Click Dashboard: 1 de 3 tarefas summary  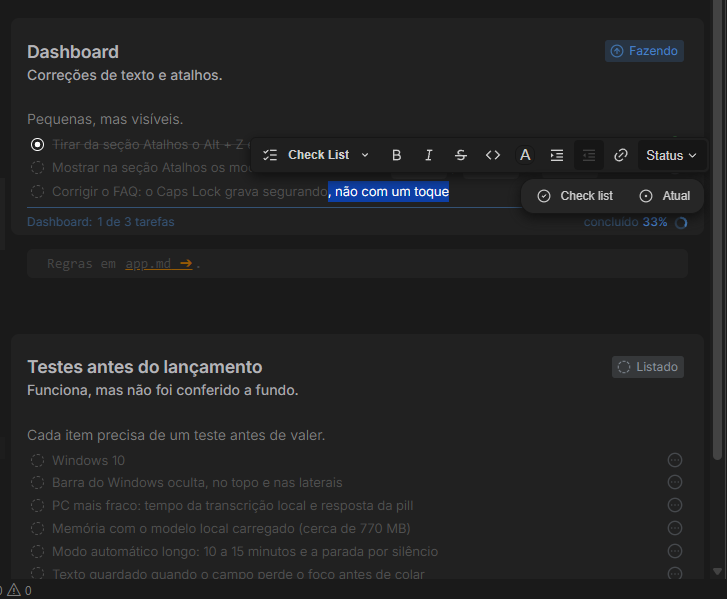tap(101, 222)
